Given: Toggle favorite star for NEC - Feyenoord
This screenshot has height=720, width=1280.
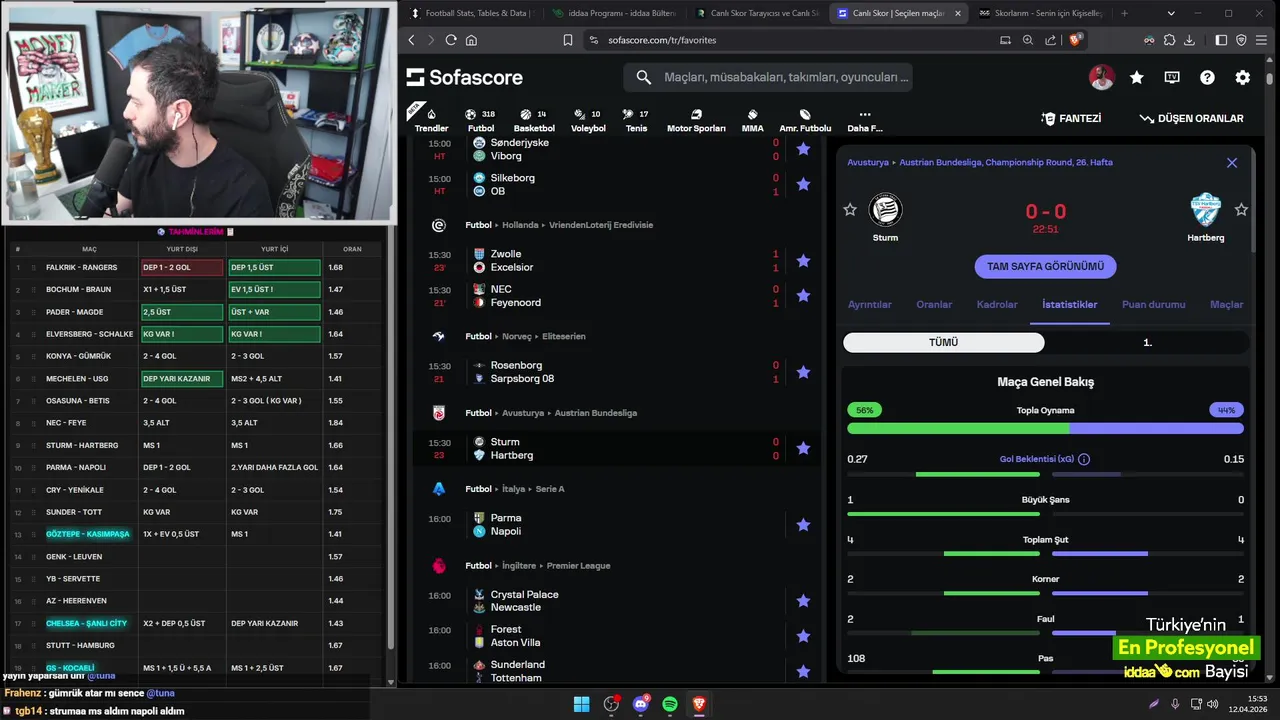Looking at the screenshot, I should pos(803,296).
